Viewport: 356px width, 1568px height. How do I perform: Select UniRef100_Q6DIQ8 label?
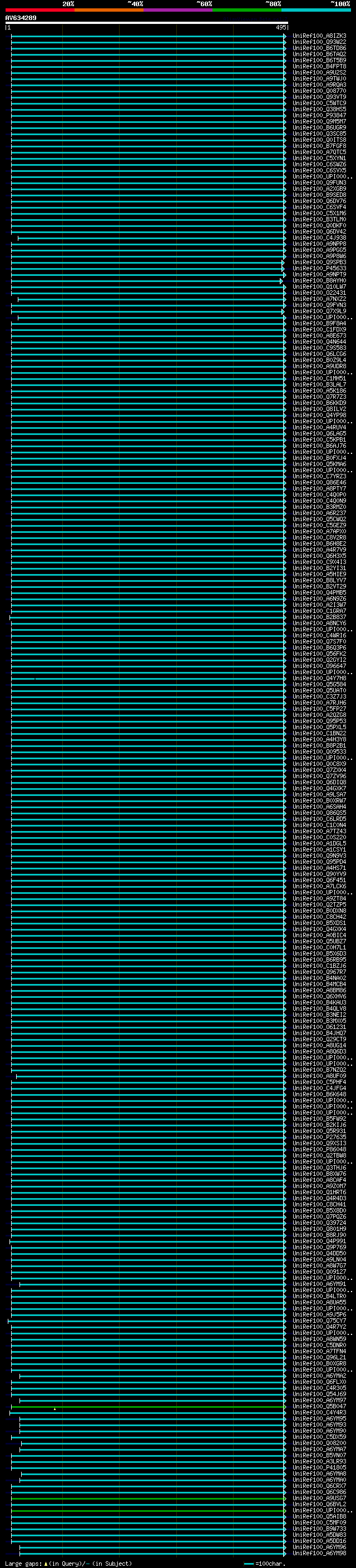pos(319,782)
